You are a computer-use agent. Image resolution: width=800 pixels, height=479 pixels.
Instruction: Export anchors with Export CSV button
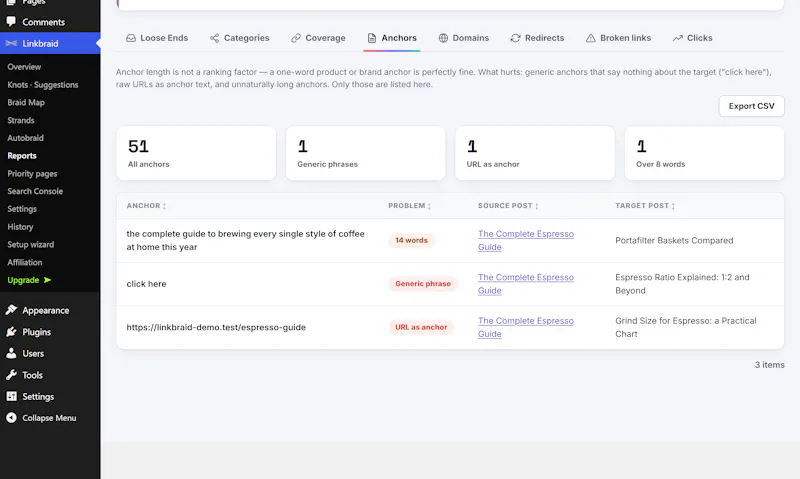(751, 106)
